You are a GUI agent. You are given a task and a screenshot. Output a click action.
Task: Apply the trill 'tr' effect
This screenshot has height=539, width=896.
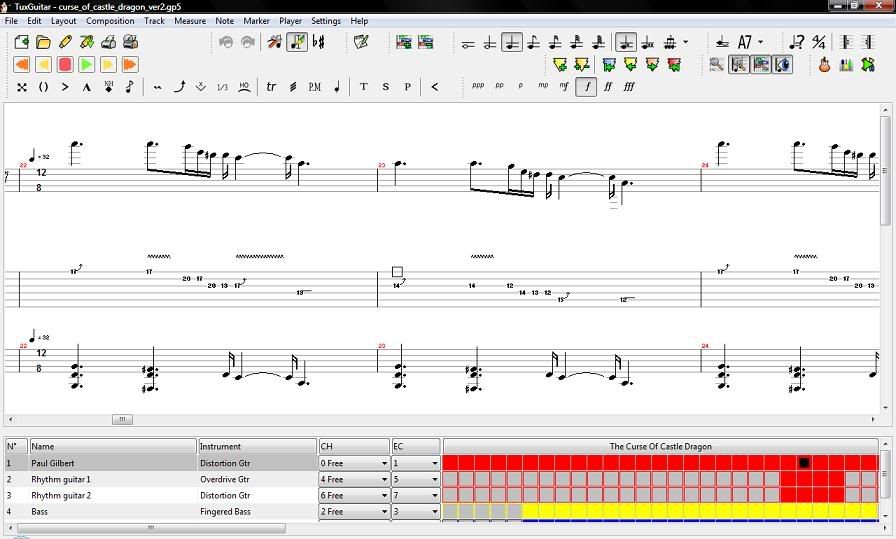(271, 87)
